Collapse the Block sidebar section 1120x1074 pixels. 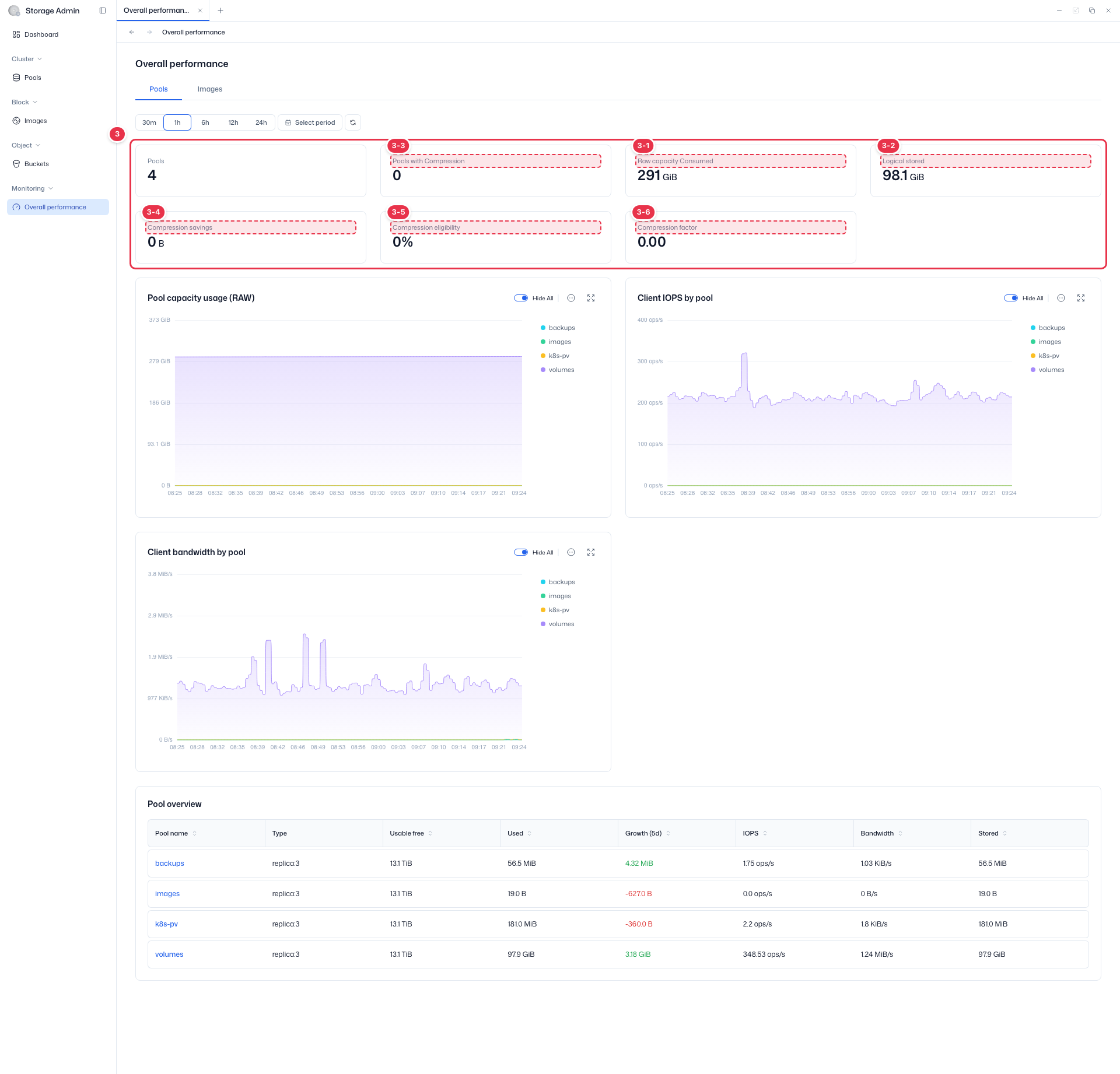[x=24, y=102]
